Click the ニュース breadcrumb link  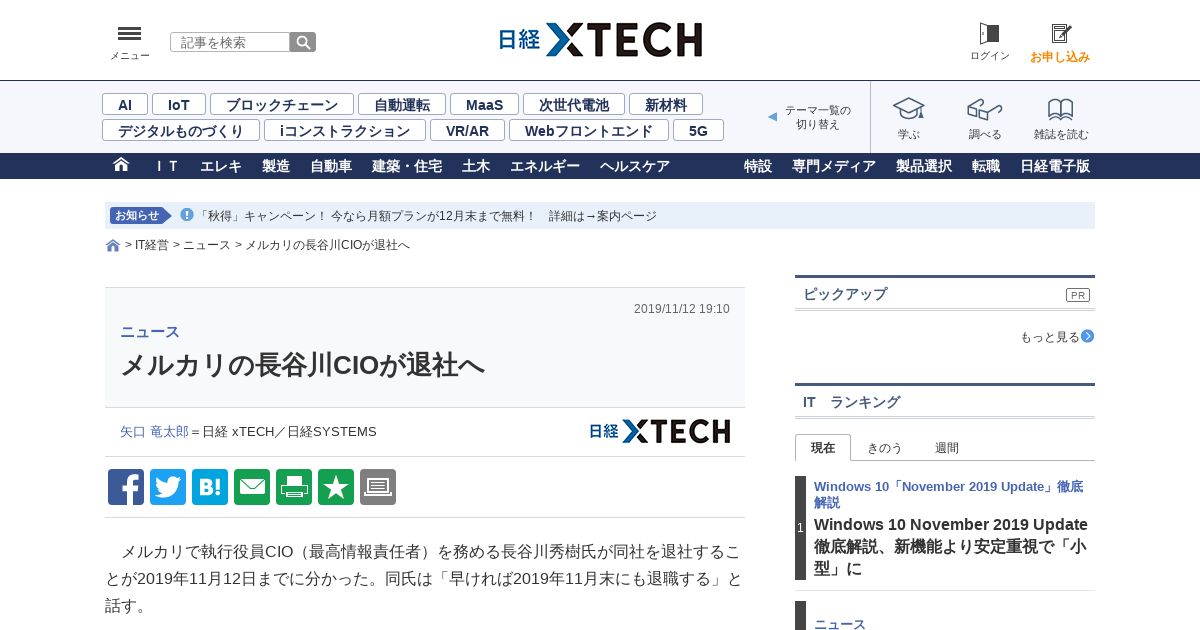pyautogui.click(x=207, y=245)
